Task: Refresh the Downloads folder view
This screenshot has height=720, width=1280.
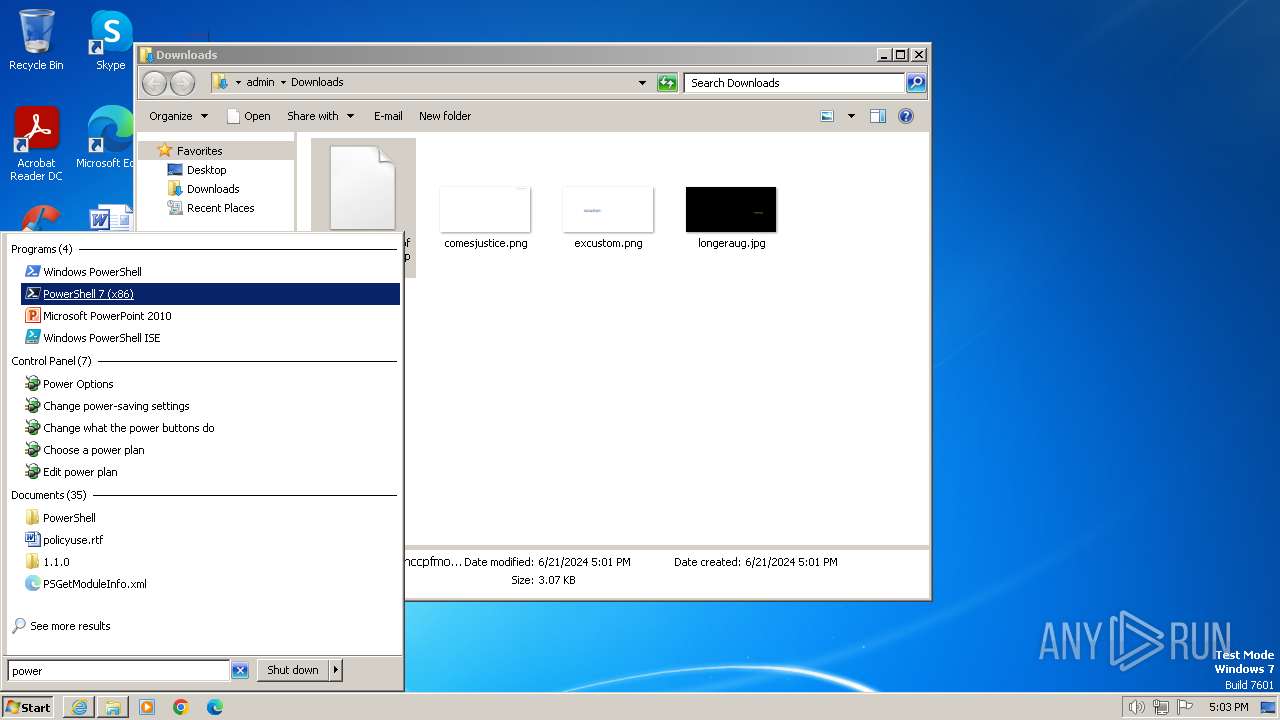Action: click(667, 83)
